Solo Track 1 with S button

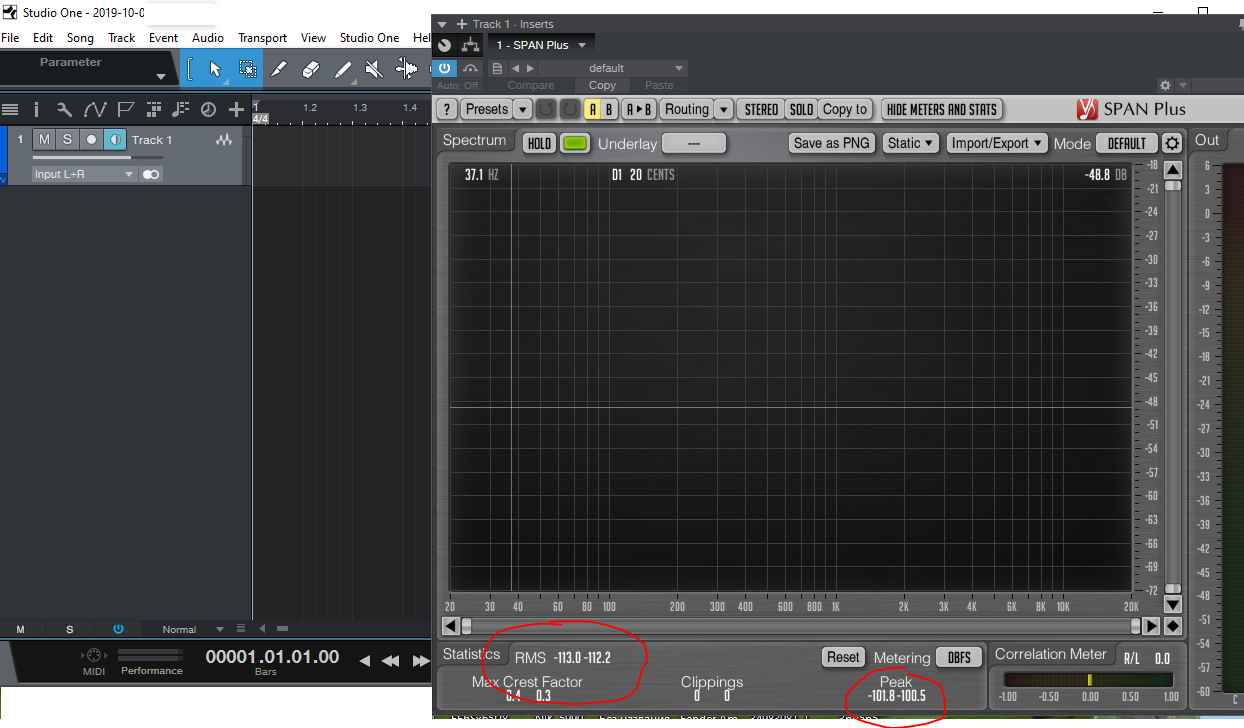(x=67, y=139)
